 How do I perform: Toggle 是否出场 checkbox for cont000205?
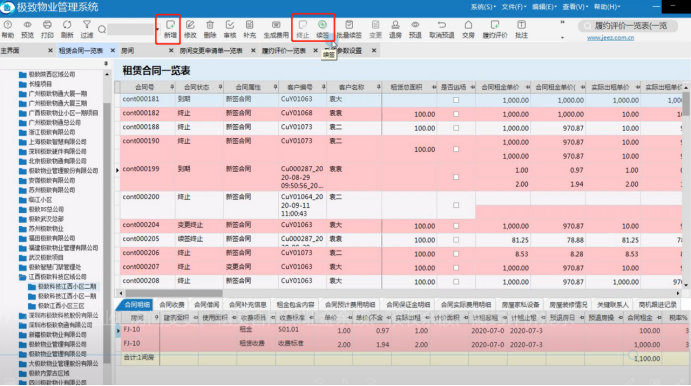pos(456,240)
